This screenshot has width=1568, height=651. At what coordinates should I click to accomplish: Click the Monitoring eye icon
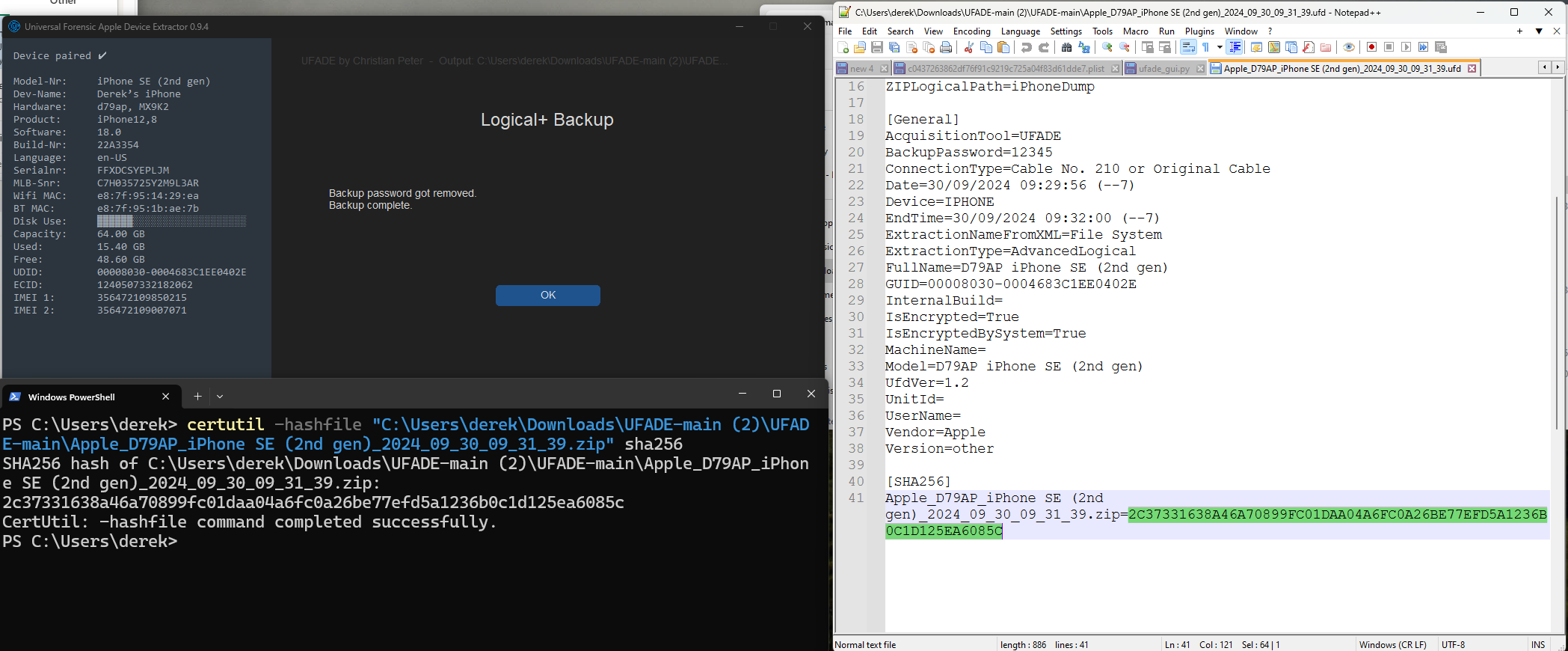pyautogui.click(x=1349, y=47)
